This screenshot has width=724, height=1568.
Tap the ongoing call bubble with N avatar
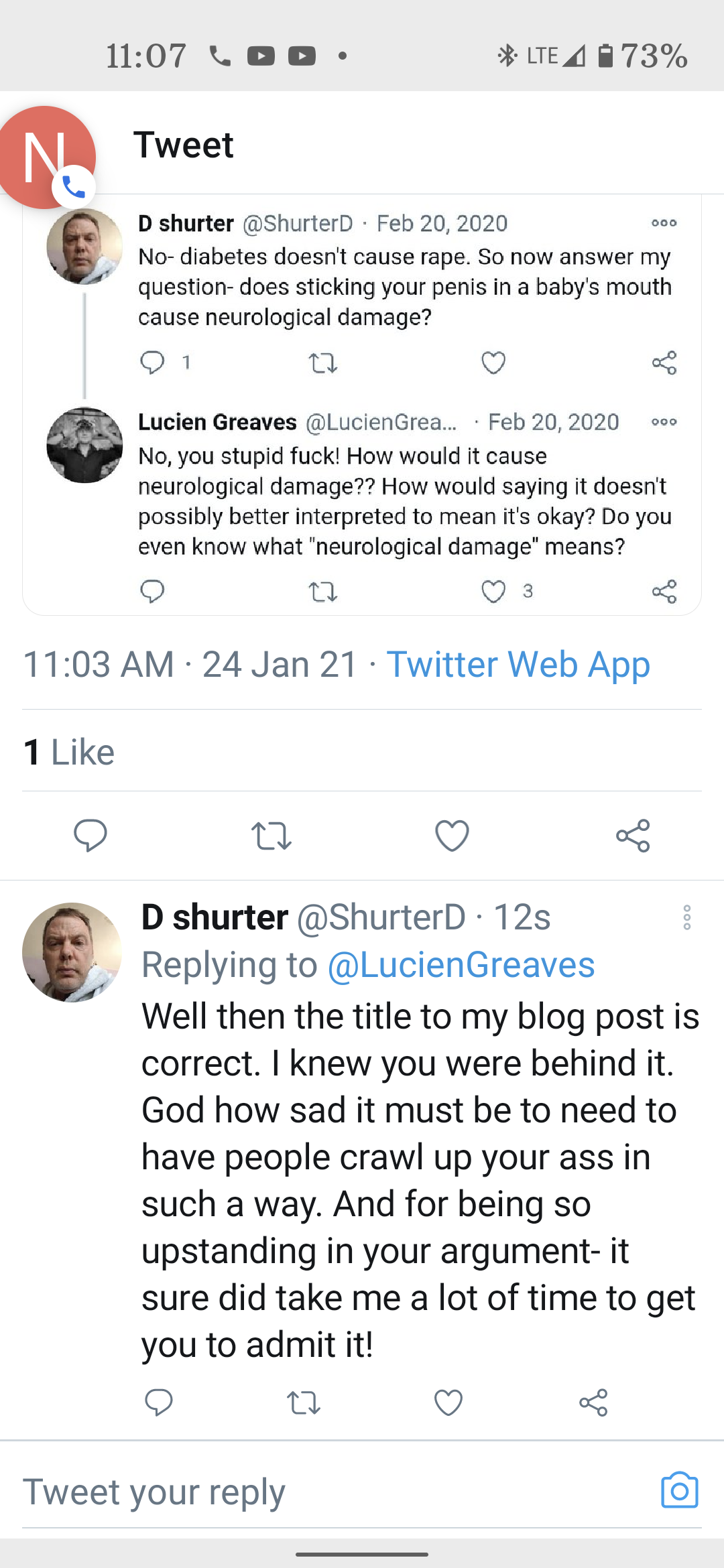pos(47,157)
